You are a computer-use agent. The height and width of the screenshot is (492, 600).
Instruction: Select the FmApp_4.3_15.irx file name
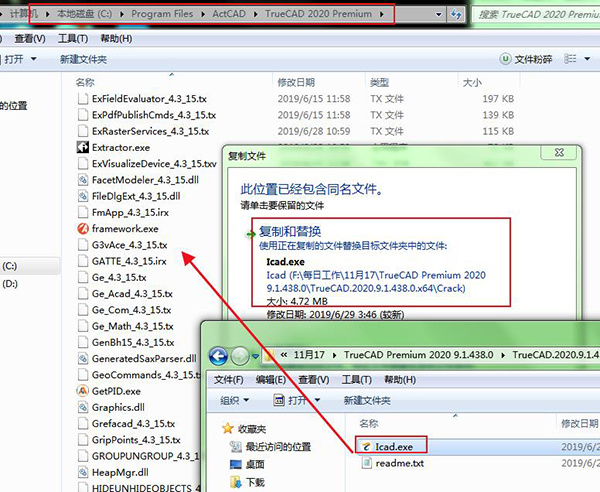click(130, 212)
